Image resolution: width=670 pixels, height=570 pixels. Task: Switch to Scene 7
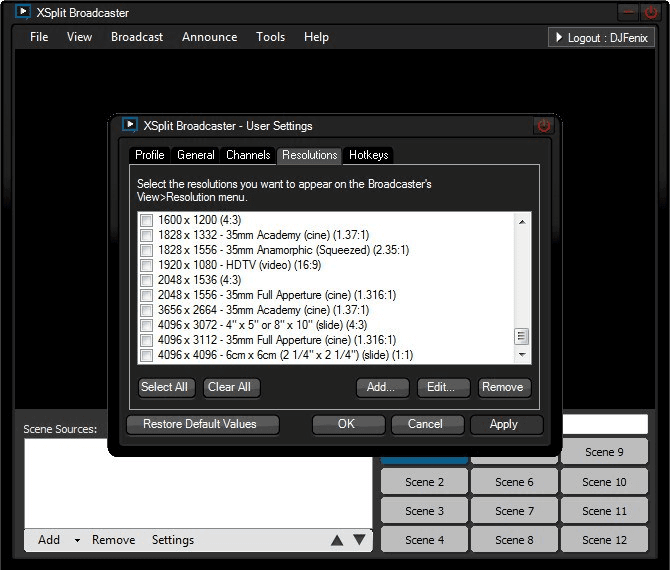click(514, 511)
